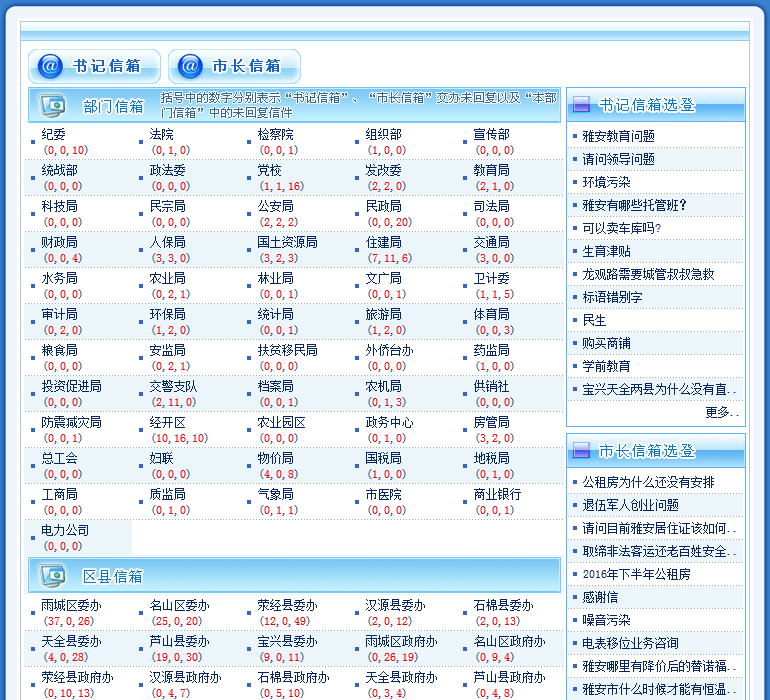This screenshot has width=770, height=700.
Task: Open the 书记信箱 mailbox button
Action: (96, 66)
